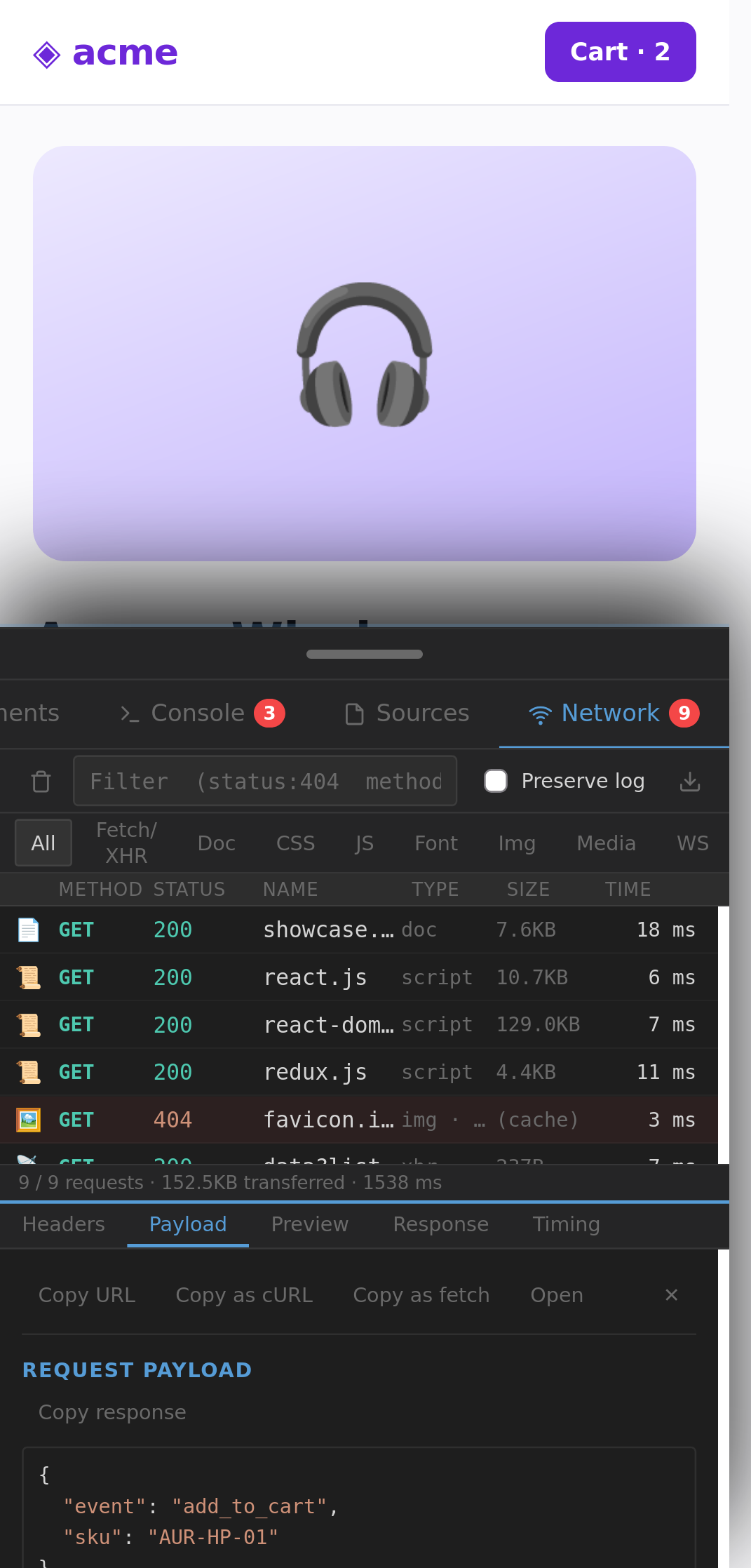The width and height of the screenshot is (751, 1568).
Task: Click the image icon beside favicon
Action: (x=28, y=1120)
